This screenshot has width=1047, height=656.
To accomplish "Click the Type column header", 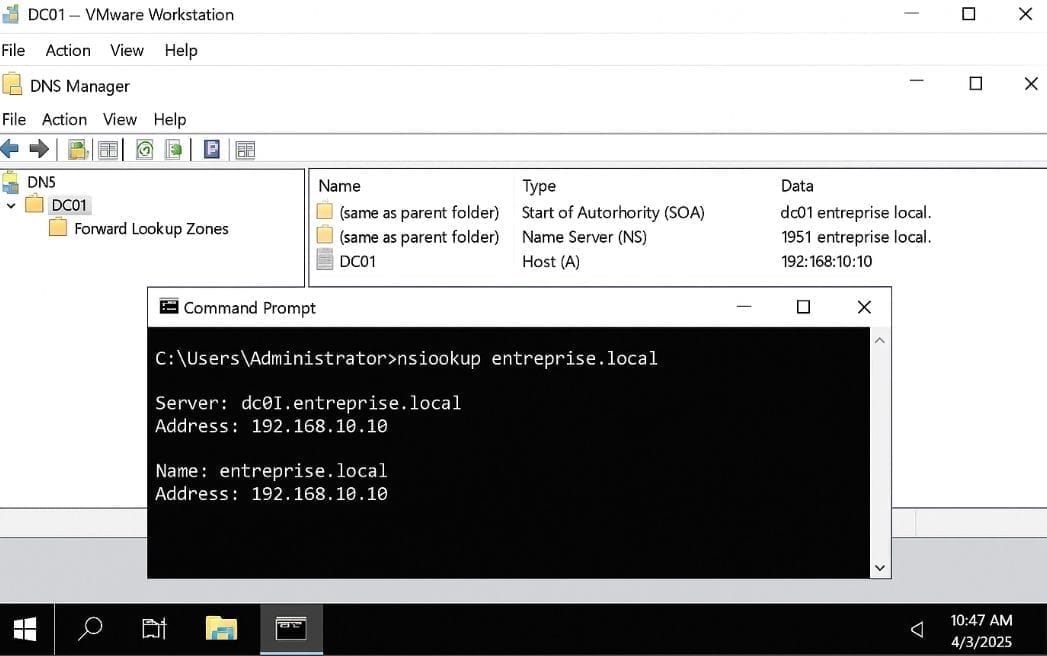I will (x=539, y=186).
